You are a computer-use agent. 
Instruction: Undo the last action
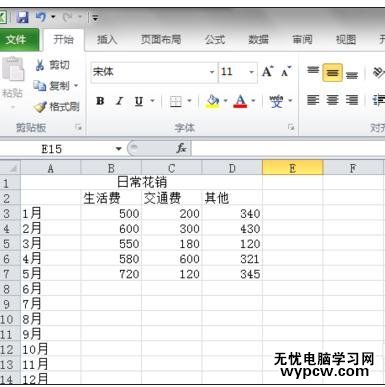click(x=41, y=17)
